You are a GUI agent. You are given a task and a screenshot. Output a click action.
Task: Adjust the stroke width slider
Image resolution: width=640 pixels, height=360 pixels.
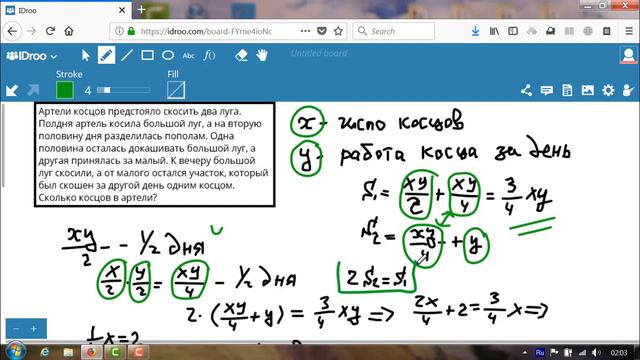123,90
